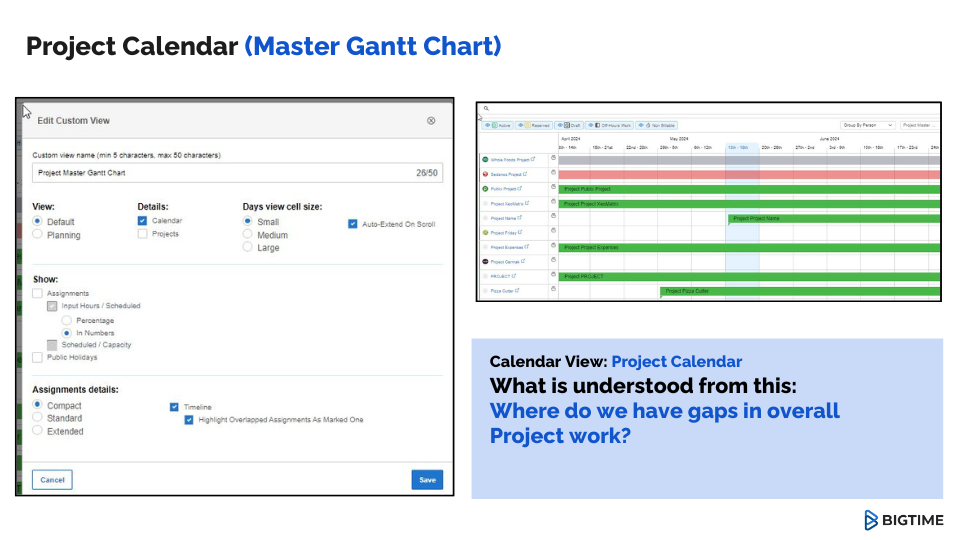Screen dimensions: 960x540
Task: Open external link icon for Project Friday
Action: point(520,232)
